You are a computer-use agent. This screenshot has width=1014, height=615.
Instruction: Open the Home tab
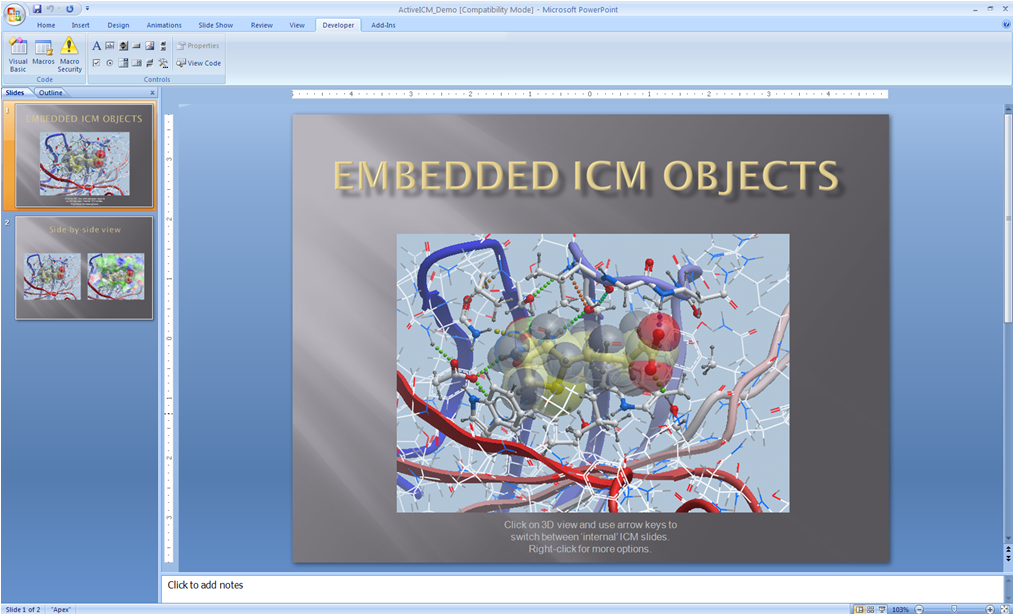pos(46,25)
